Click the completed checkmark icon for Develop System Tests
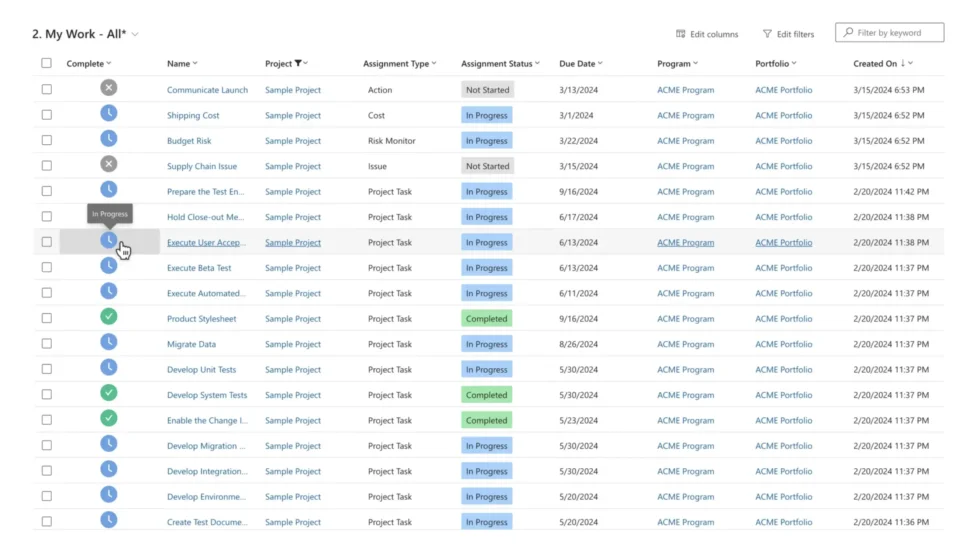980x552 pixels. pyautogui.click(x=109, y=393)
